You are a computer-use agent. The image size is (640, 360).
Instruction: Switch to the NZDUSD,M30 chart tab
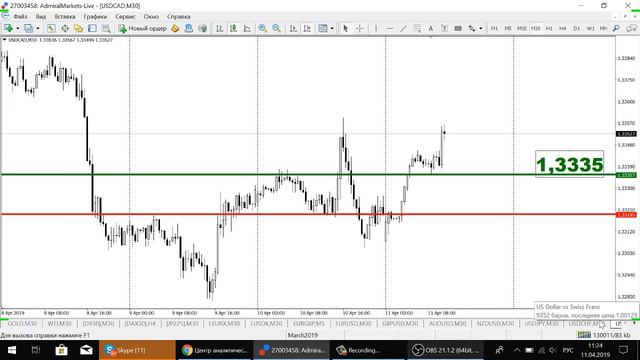[x=495, y=323]
